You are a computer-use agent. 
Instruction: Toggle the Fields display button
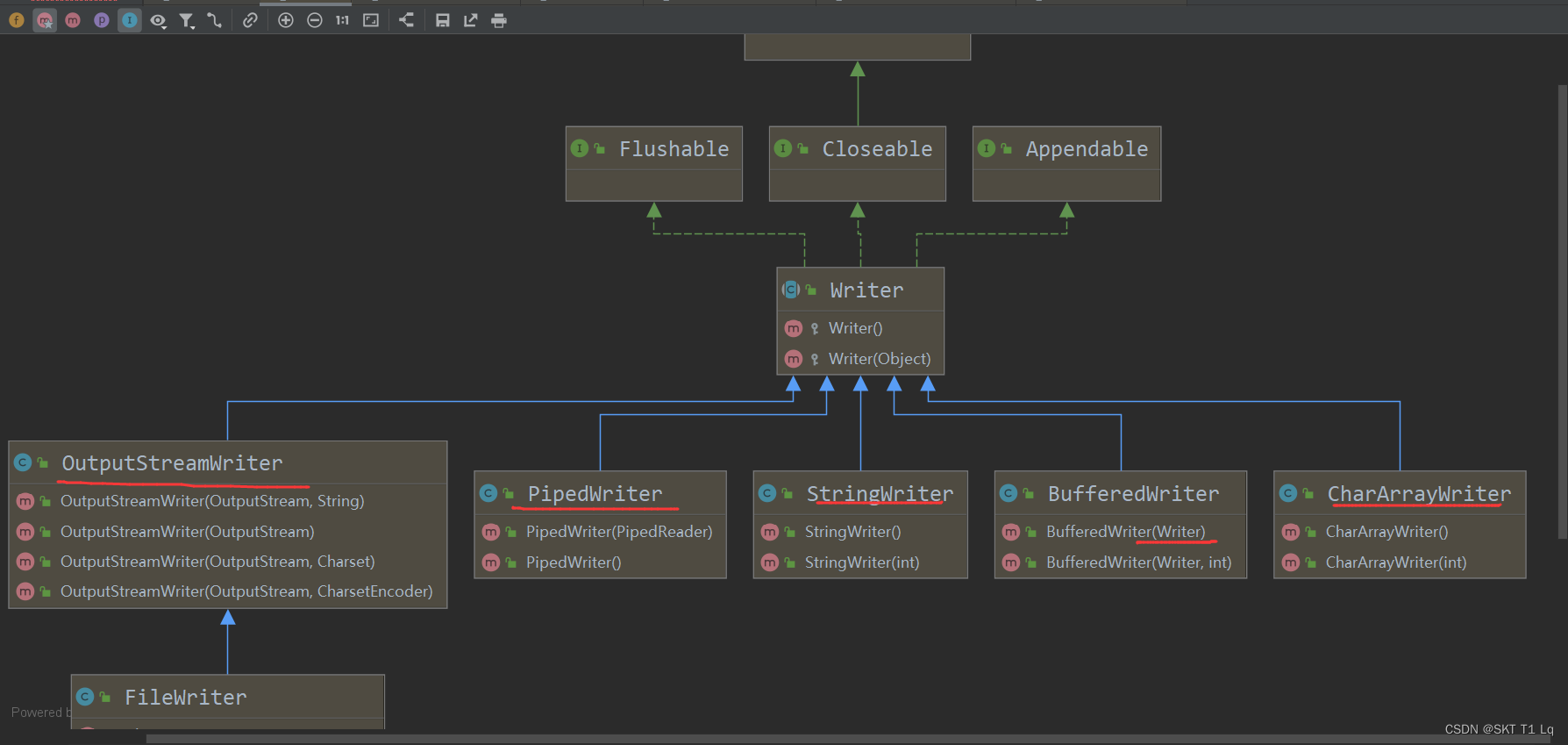(x=17, y=20)
